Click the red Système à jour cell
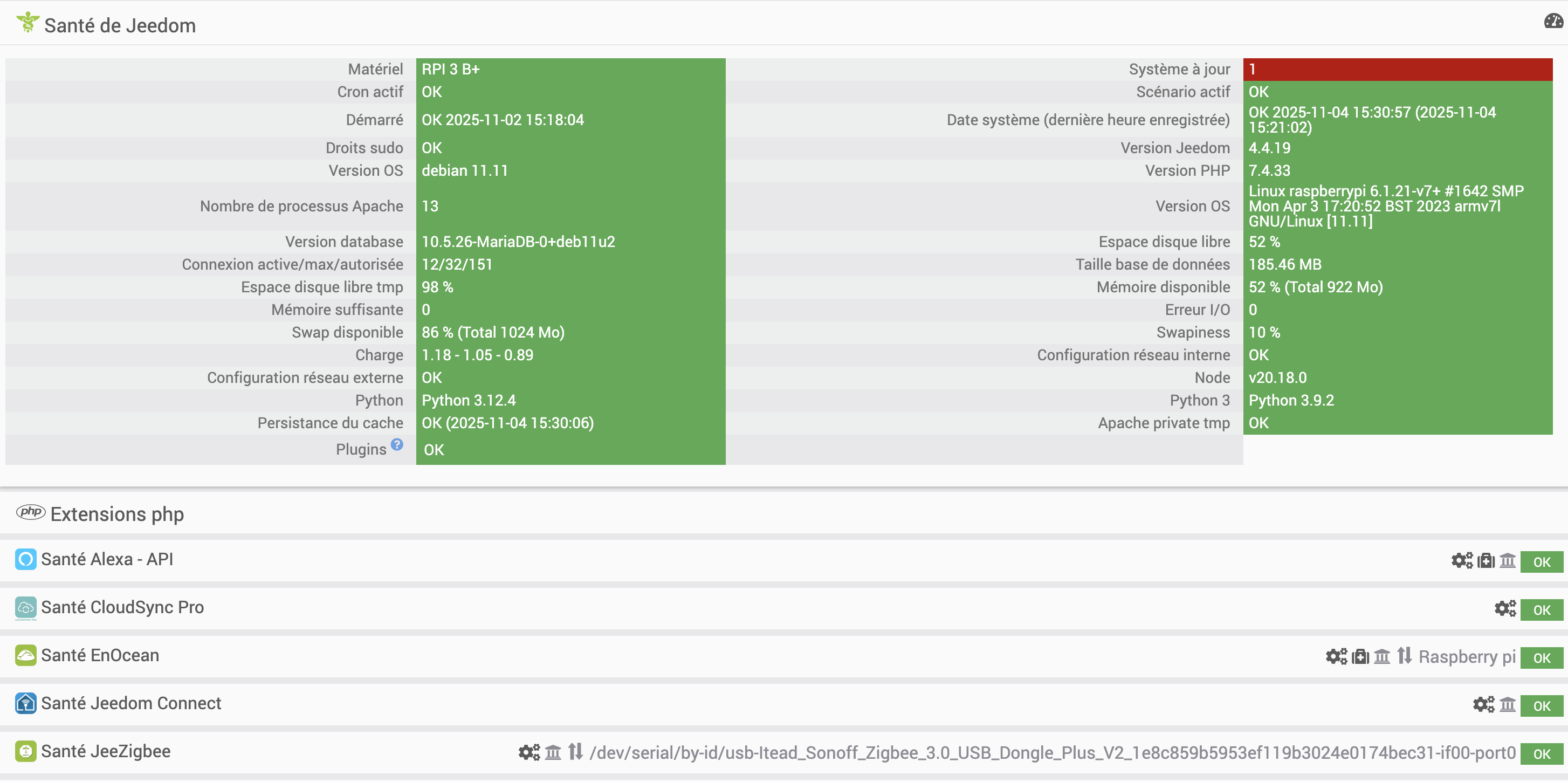This screenshot has height=782, width=1568. [x=1397, y=70]
